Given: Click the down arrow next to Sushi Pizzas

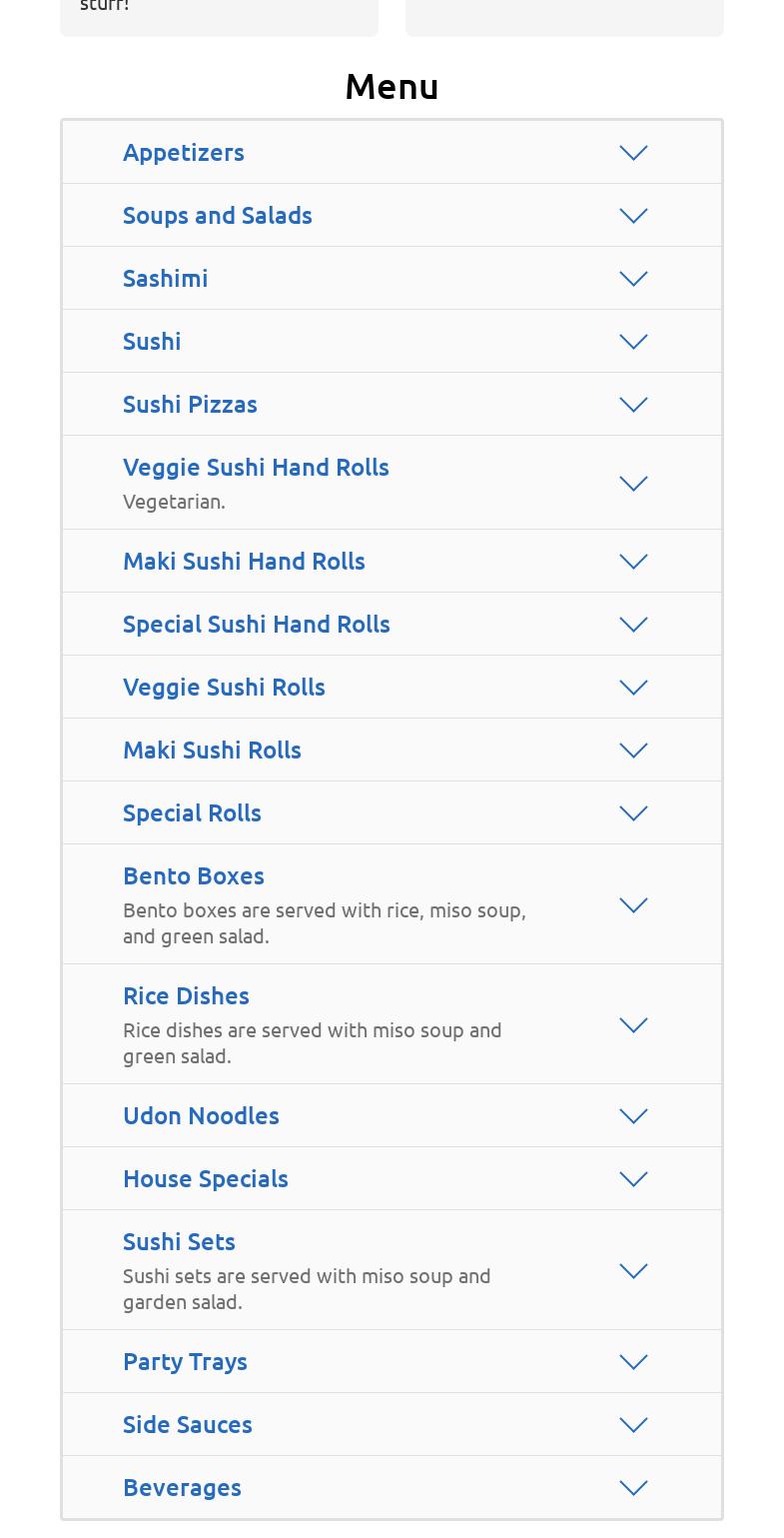Looking at the screenshot, I should pyautogui.click(x=633, y=405).
